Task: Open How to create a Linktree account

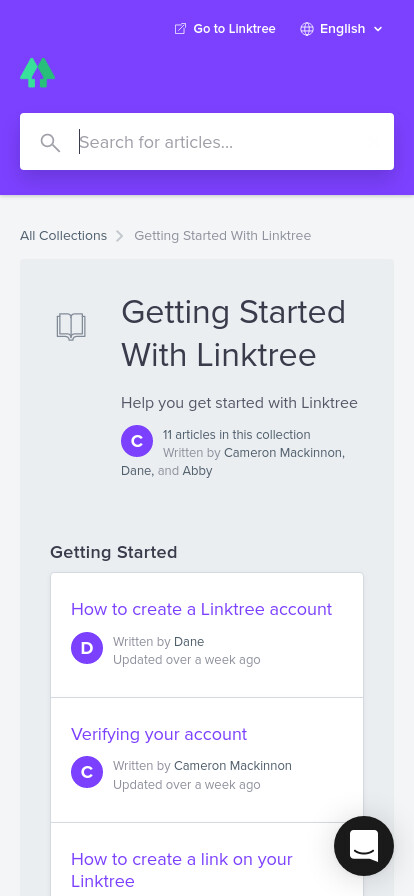Action: click(201, 609)
